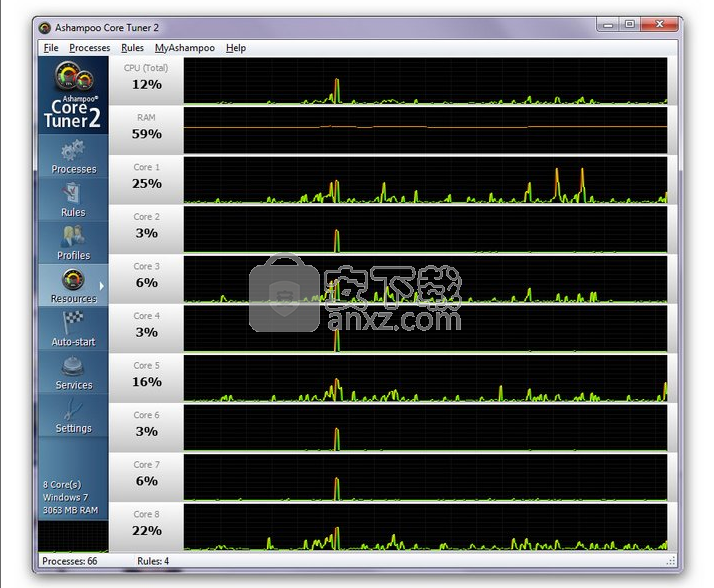714x588 pixels.
Task: Select the Profiles people icon
Action: click(x=73, y=236)
